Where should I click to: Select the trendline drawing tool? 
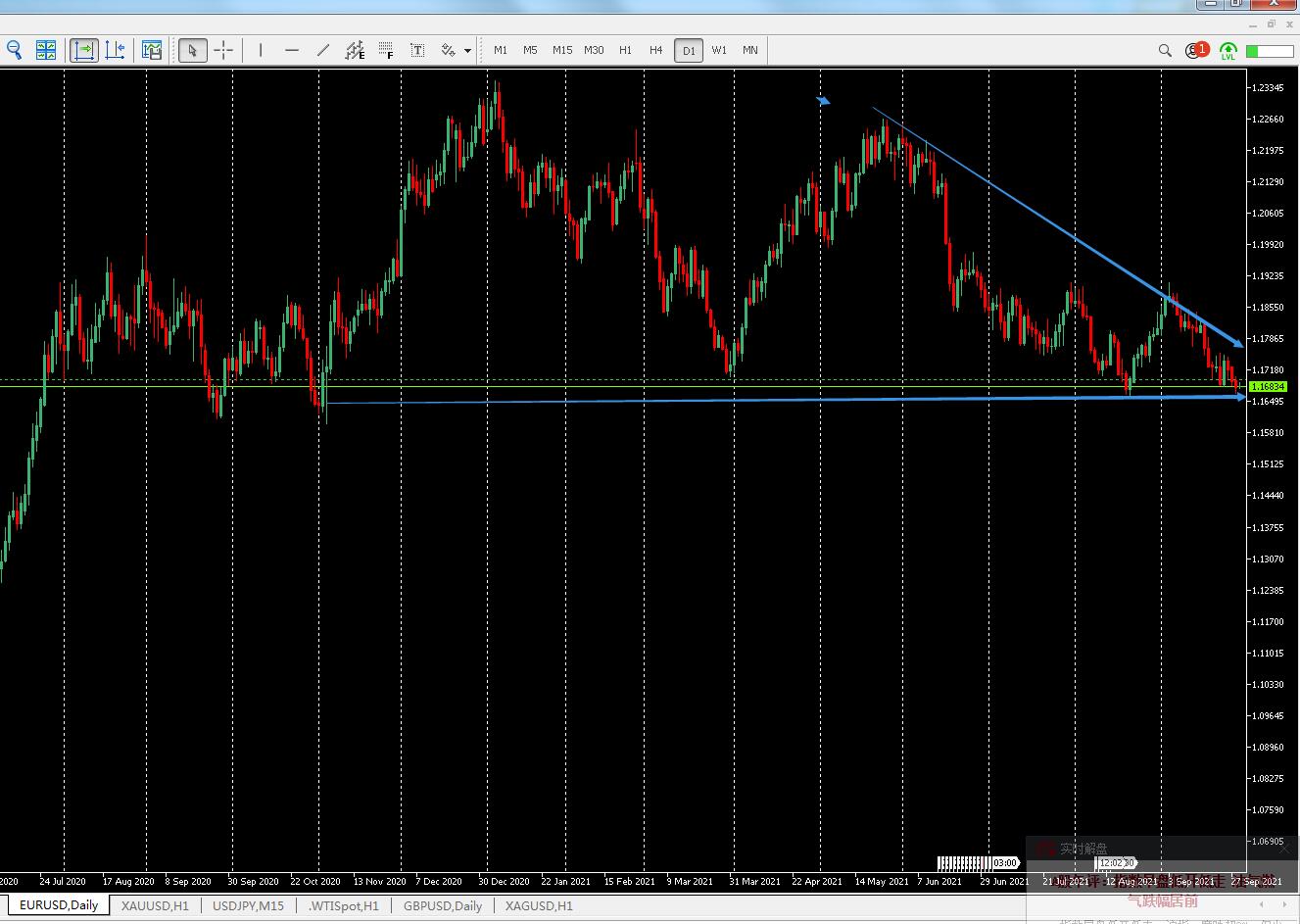(323, 50)
